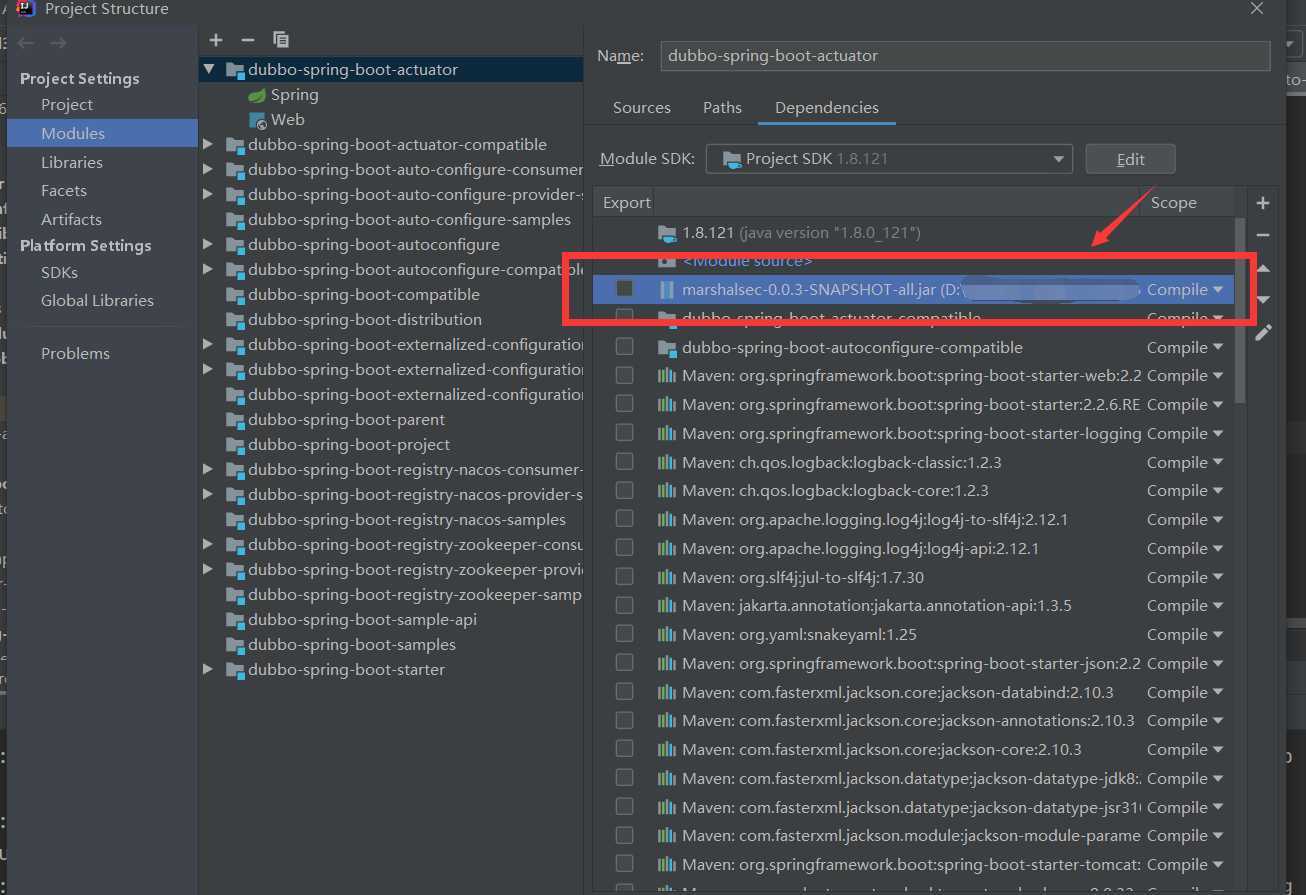Click the dubbo-spring-boot-starter module folder icon
The width and height of the screenshot is (1306, 895).
tap(235, 670)
